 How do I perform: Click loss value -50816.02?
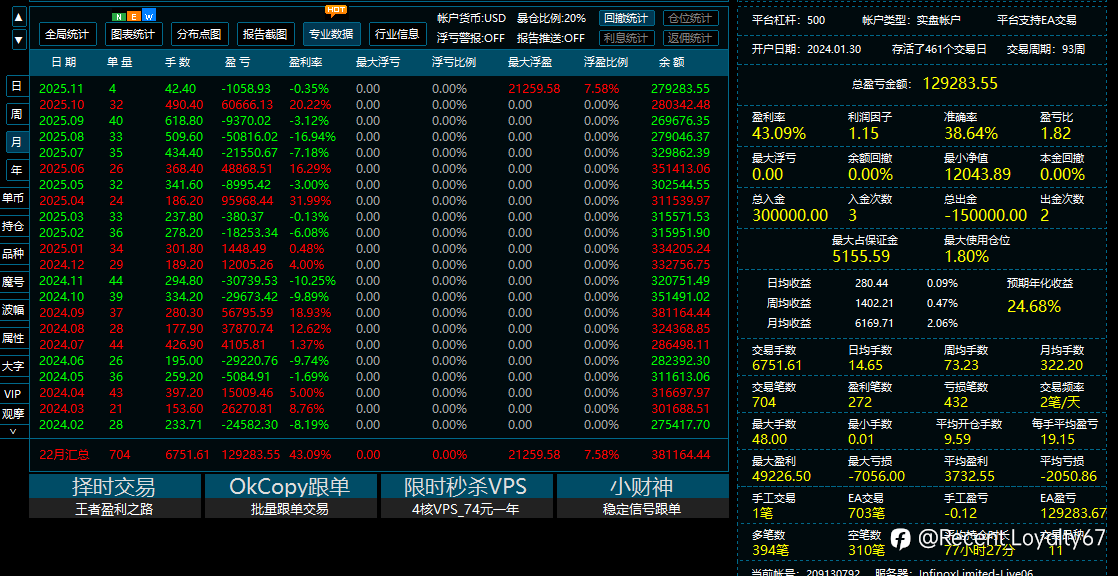coord(250,137)
